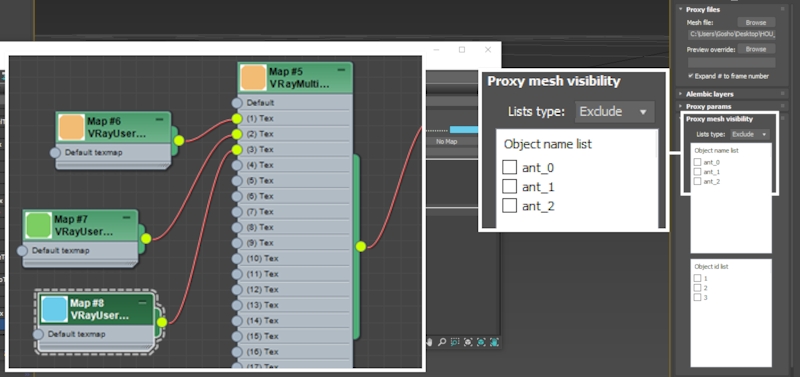Click the Preview override path field

click(x=732, y=62)
